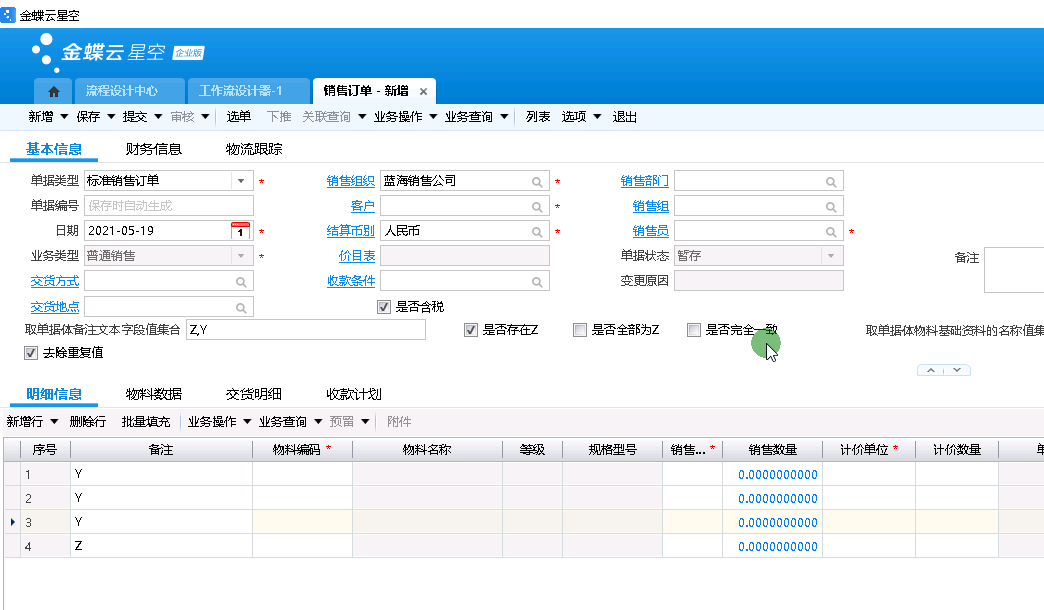The image size is (1044, 610).
Task: Open 新增行 dropdown arrow
Action: click(54, 422)
